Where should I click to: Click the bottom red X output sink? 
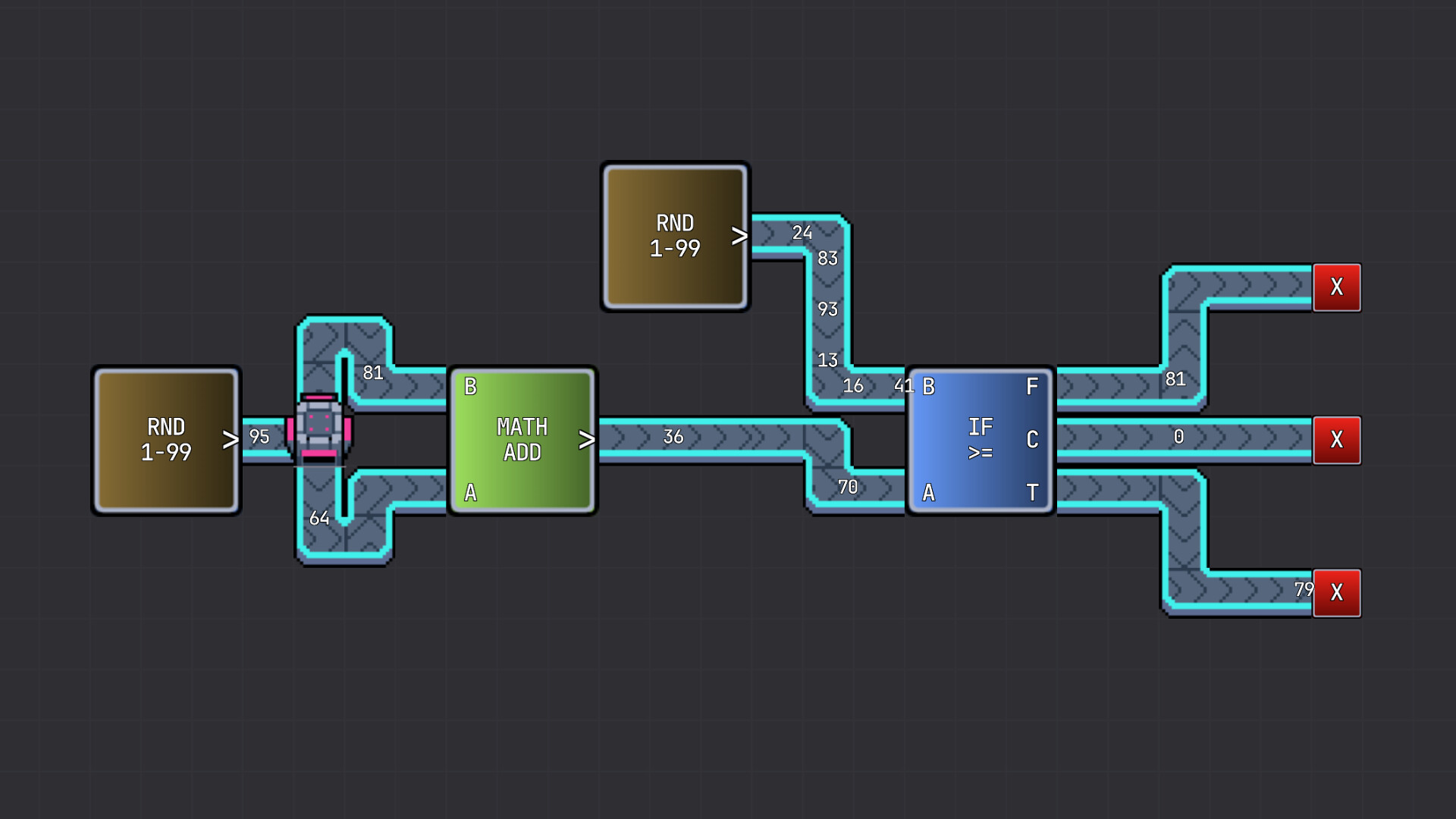coord(1337,593)
